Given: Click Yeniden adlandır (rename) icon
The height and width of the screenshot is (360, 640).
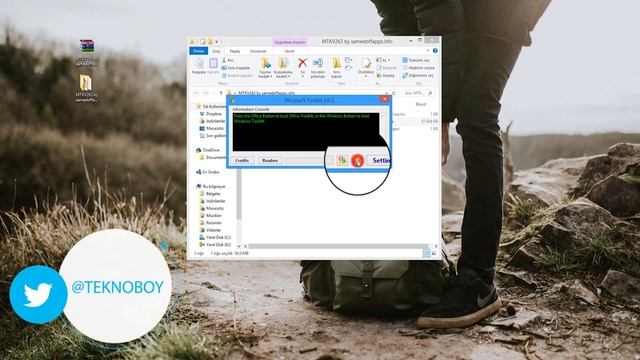Looking at the screenshot, I should 318,68.
